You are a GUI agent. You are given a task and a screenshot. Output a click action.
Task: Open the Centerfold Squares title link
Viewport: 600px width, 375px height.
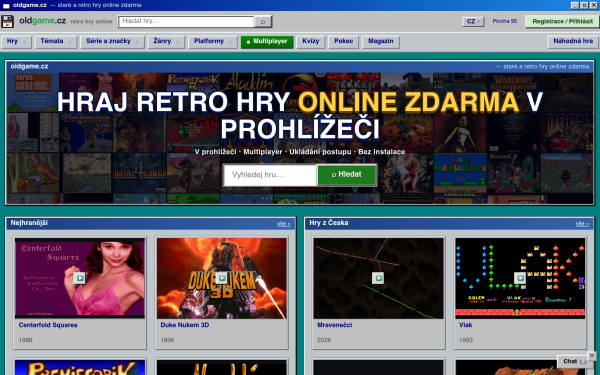tap(48, 325)
